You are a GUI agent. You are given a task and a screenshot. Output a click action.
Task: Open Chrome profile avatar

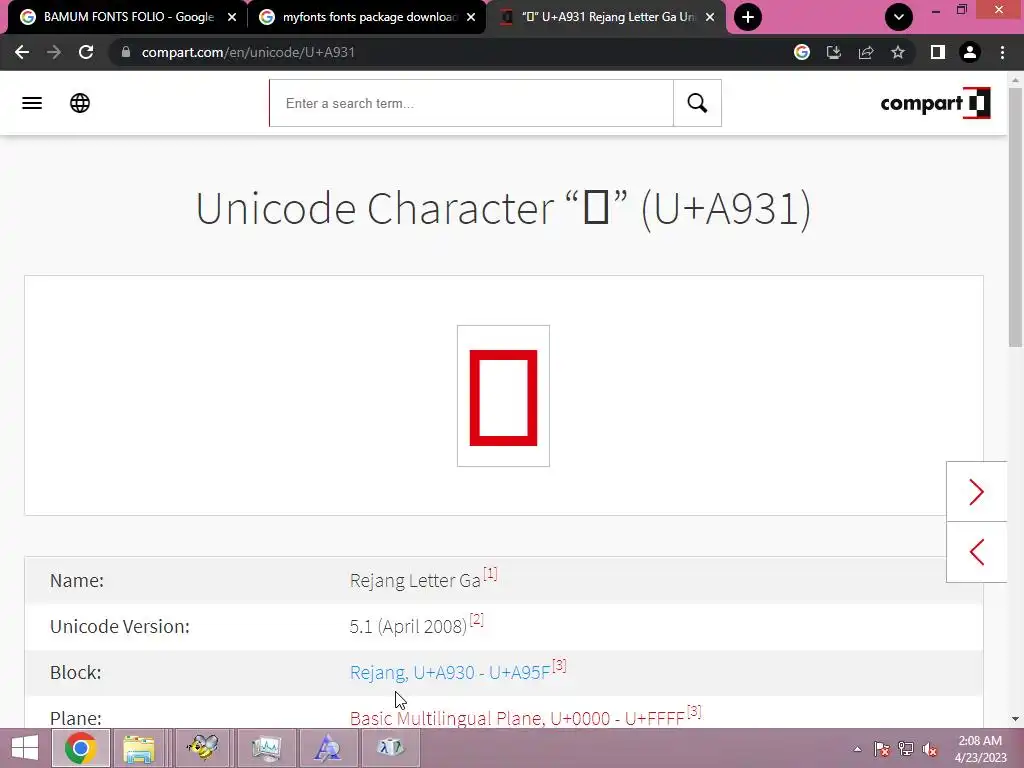970,52
